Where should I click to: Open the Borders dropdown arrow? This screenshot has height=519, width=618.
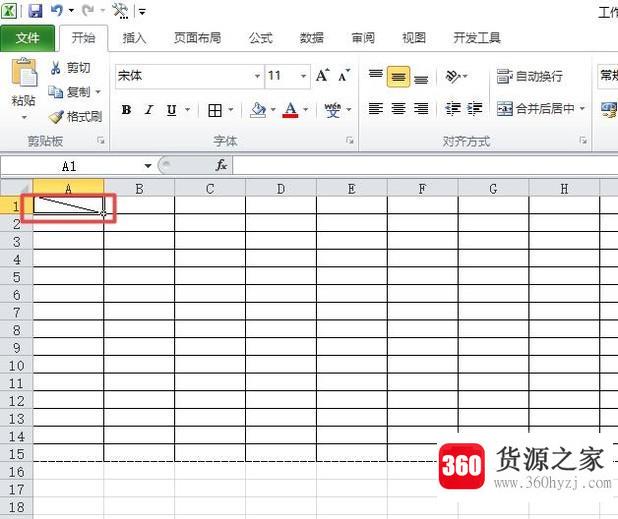[231, 110]
